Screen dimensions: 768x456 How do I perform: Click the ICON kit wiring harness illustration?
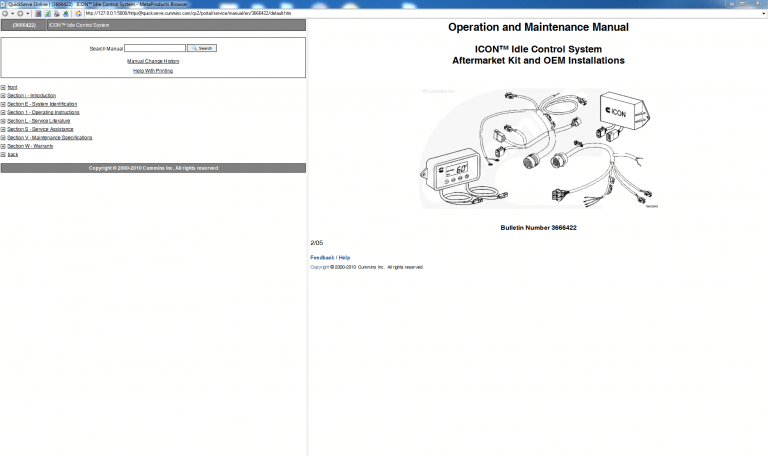(x=539, y=148)
